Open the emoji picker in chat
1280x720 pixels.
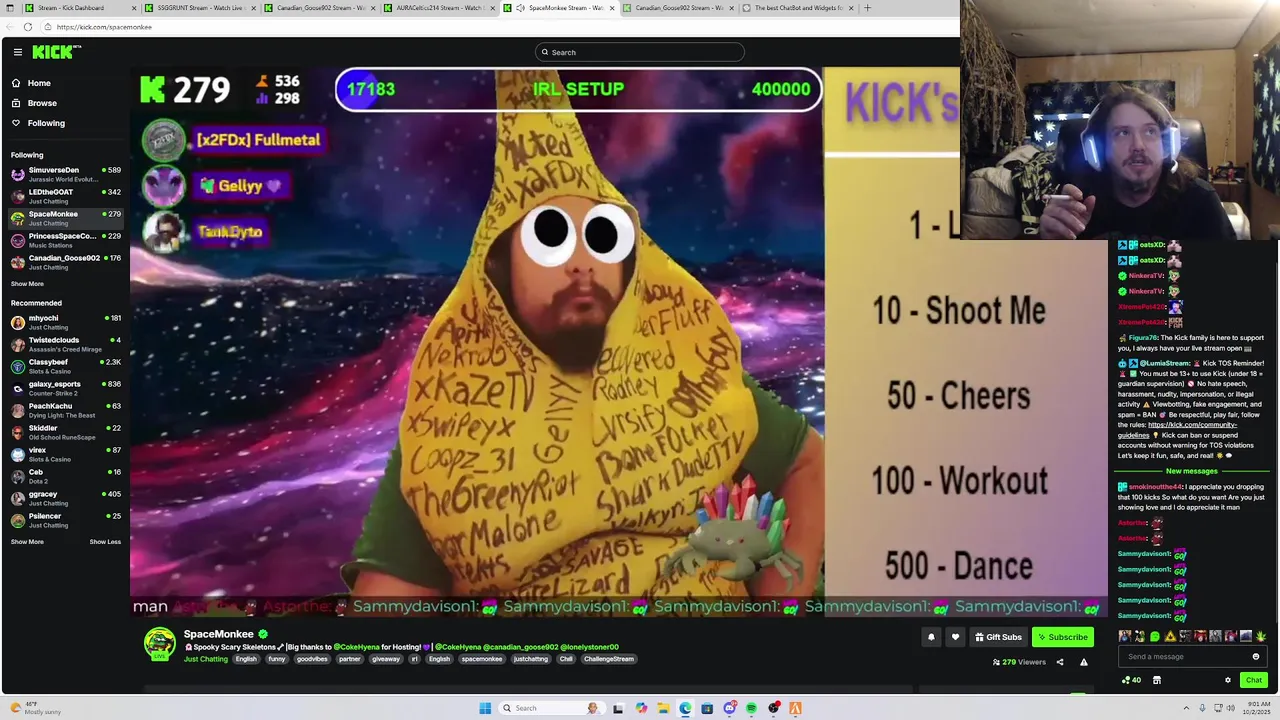point(1256,657)
